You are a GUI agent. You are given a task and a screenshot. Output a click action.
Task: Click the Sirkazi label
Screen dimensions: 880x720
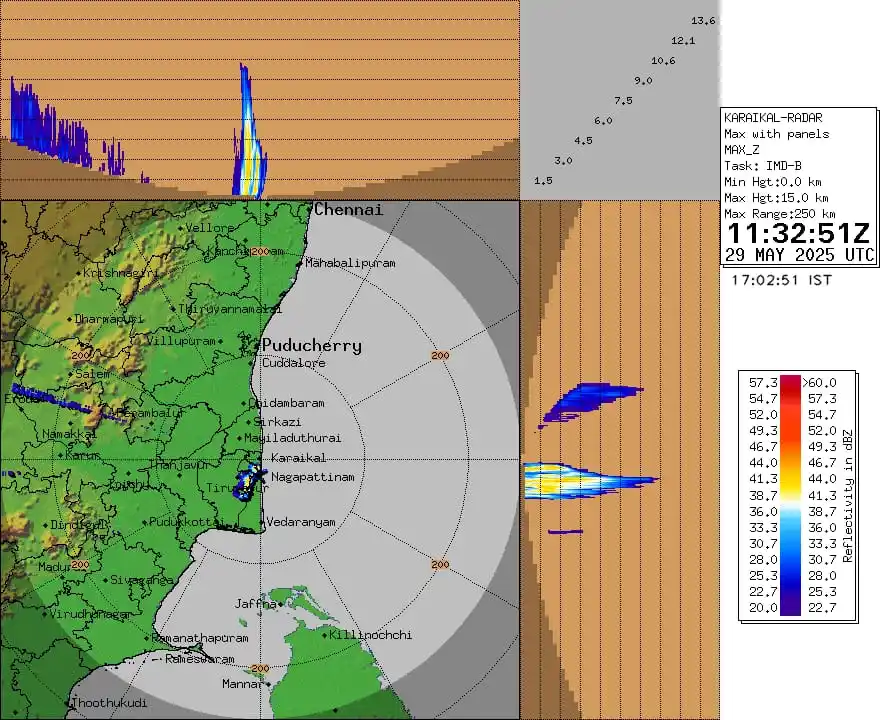pos(277,422)
